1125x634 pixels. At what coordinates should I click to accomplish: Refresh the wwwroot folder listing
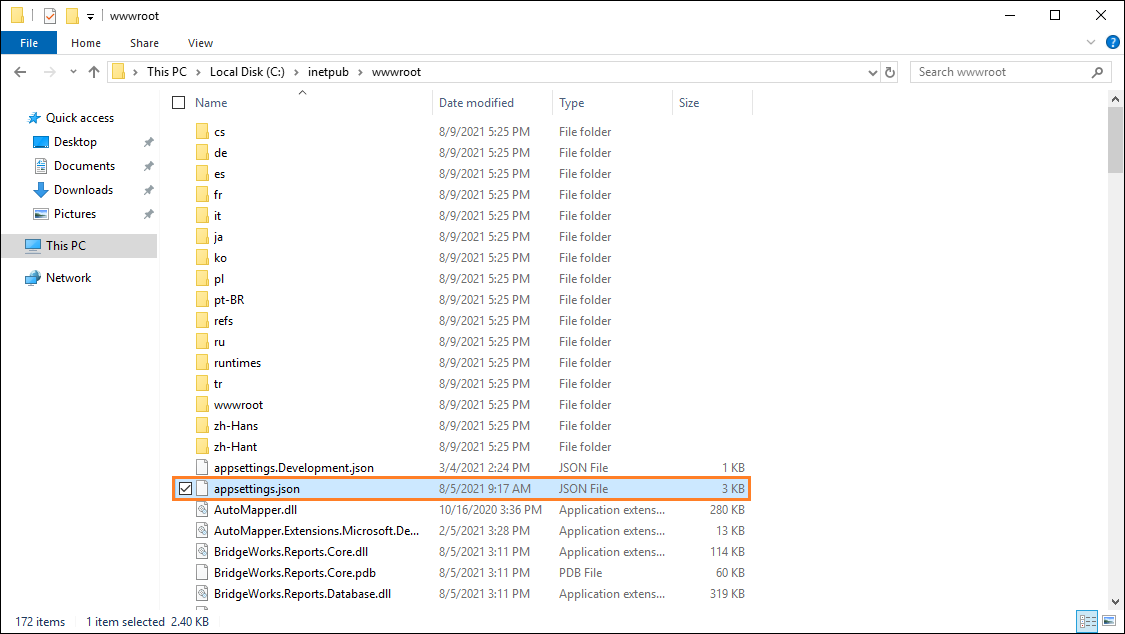pyautogui.click(x=890, y=71)
